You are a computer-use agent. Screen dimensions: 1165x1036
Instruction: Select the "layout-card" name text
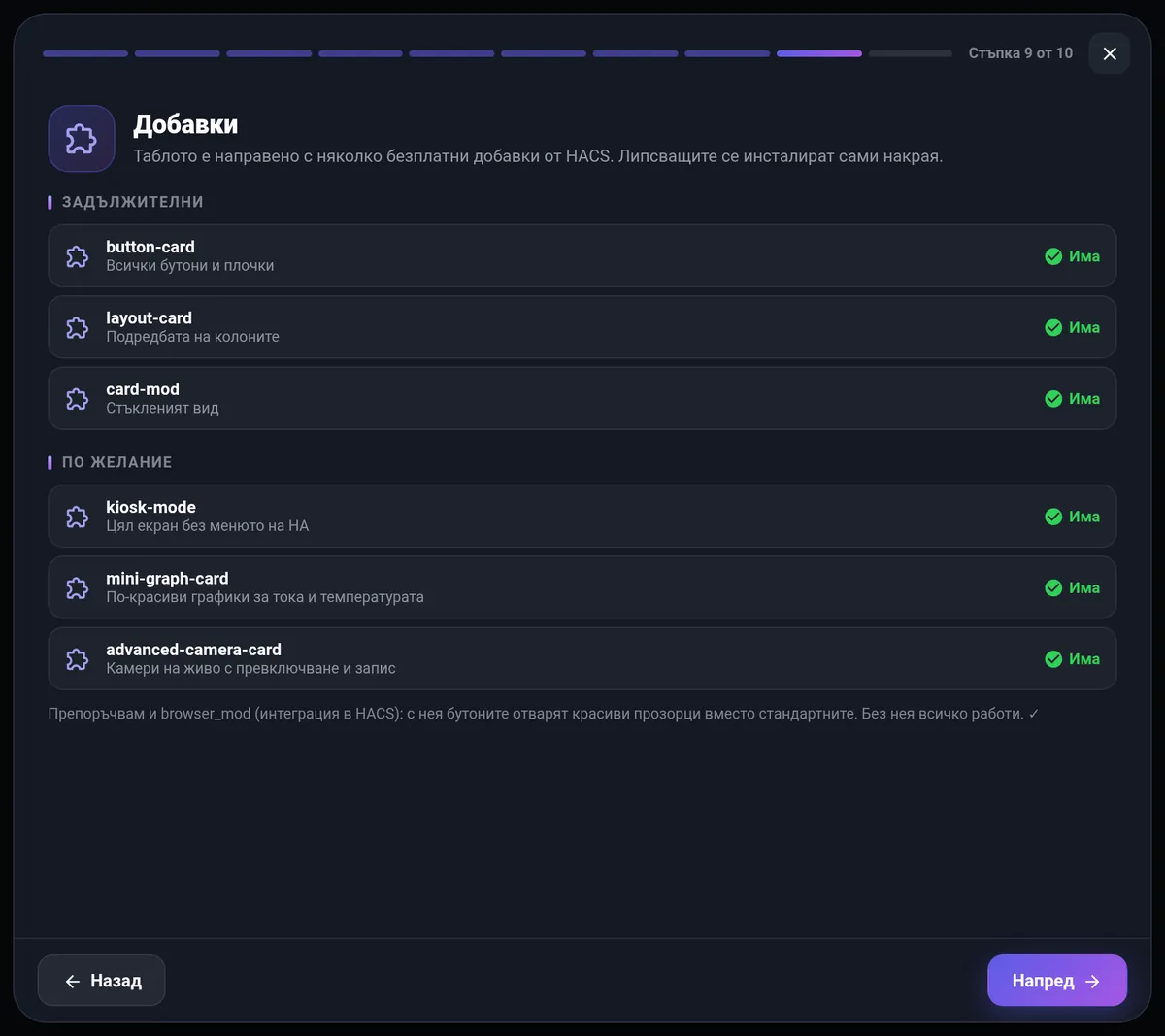(149, 317)
